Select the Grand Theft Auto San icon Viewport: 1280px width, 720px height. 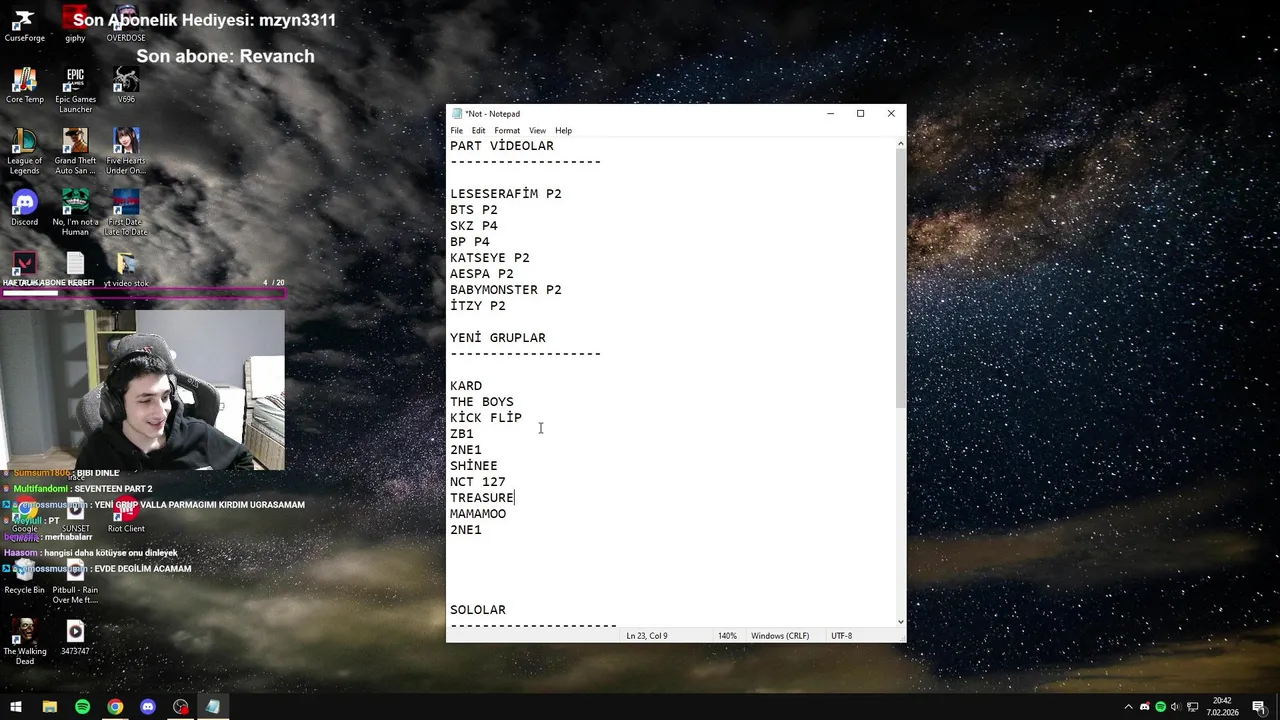[75, 151]
